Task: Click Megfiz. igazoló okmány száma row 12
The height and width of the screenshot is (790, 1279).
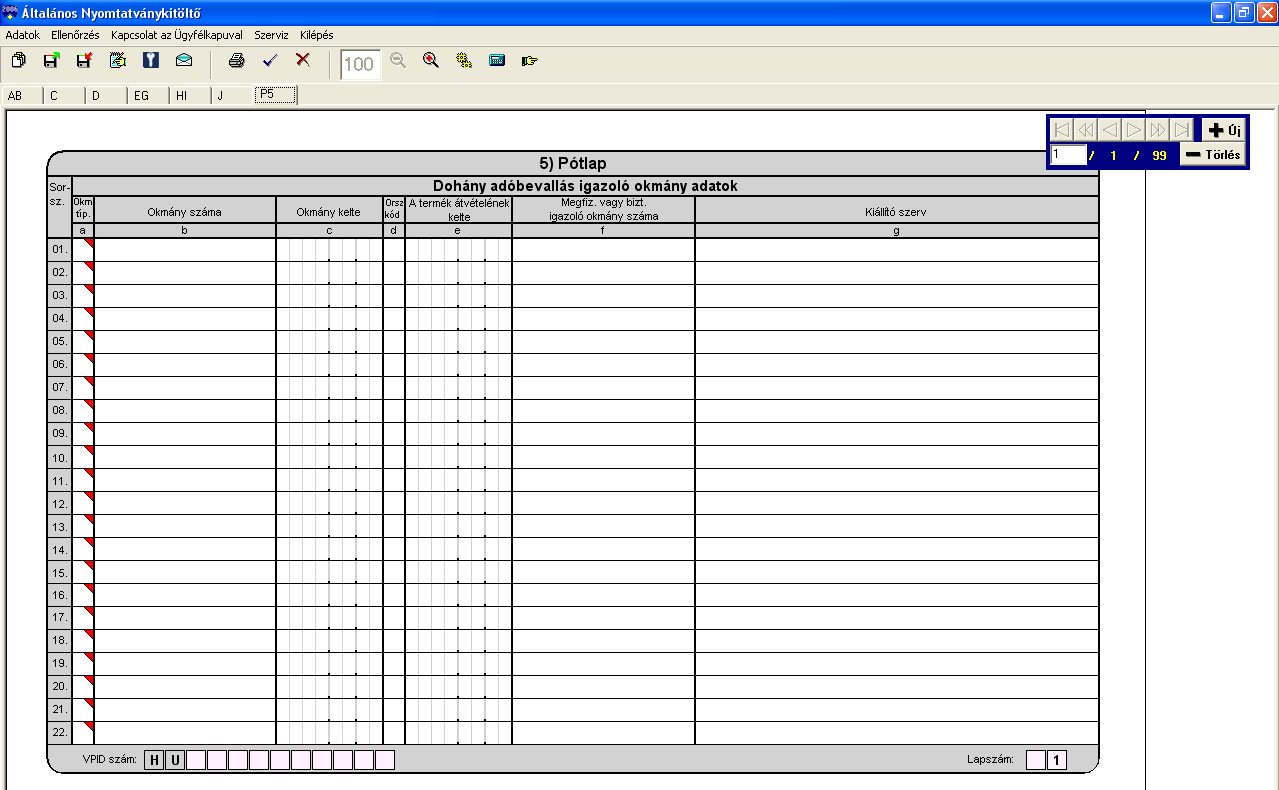Action: (x=603, y=503)
